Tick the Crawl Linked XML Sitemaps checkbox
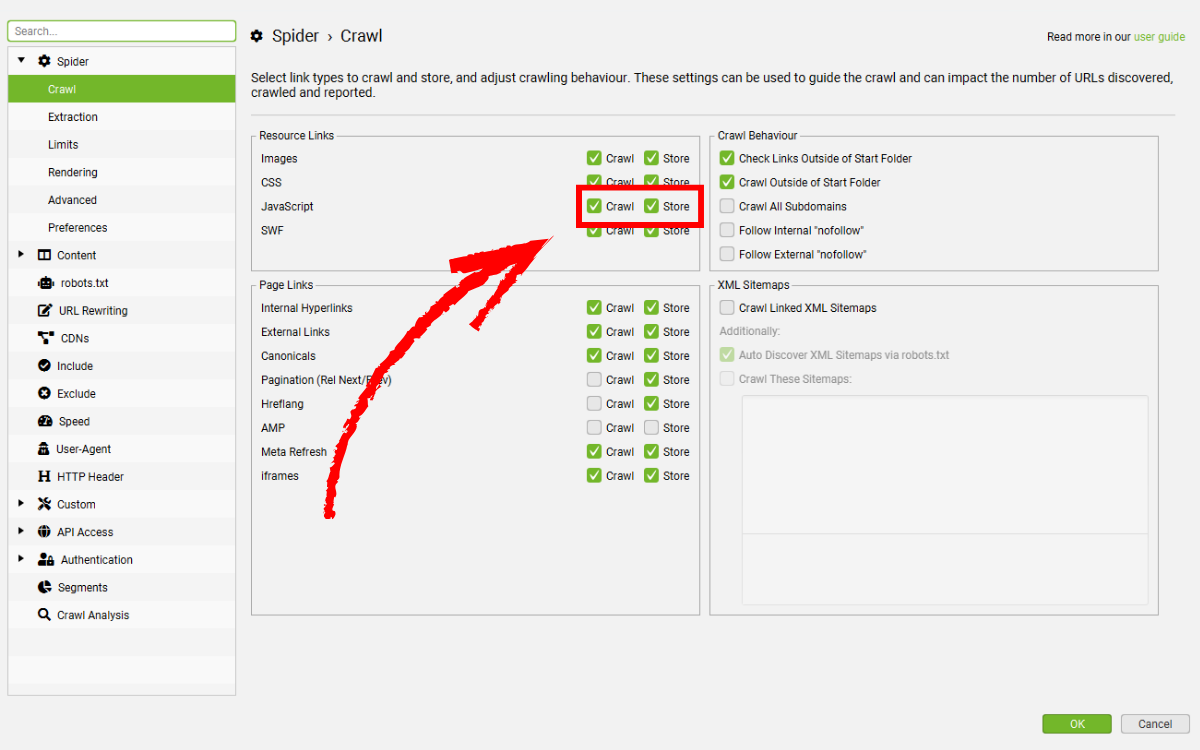Image resolution: width=1200 pixels, height=750 pixels. pyautogui.click(x=727, y=308)
